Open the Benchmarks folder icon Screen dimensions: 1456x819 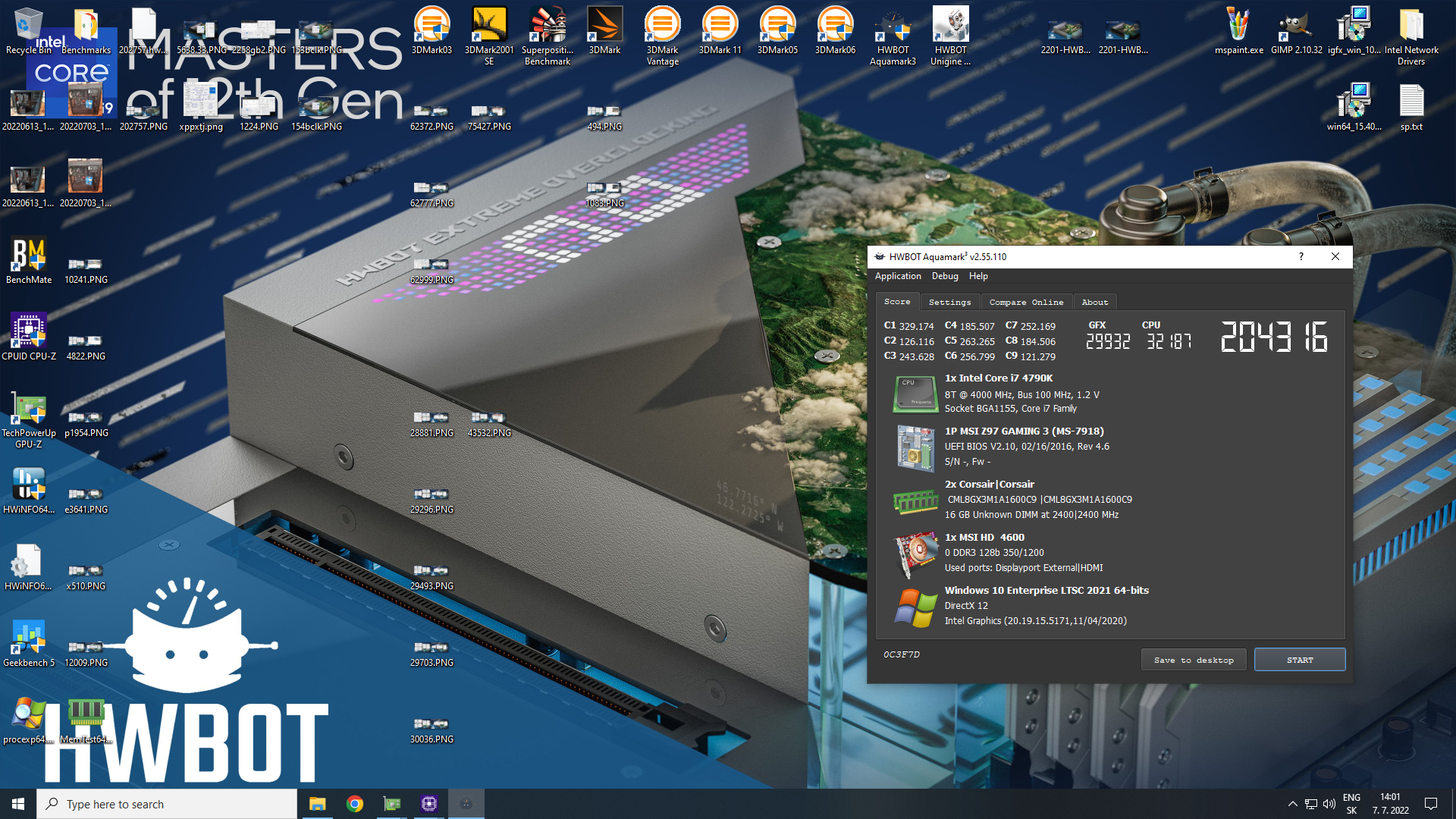click(86, 32)
